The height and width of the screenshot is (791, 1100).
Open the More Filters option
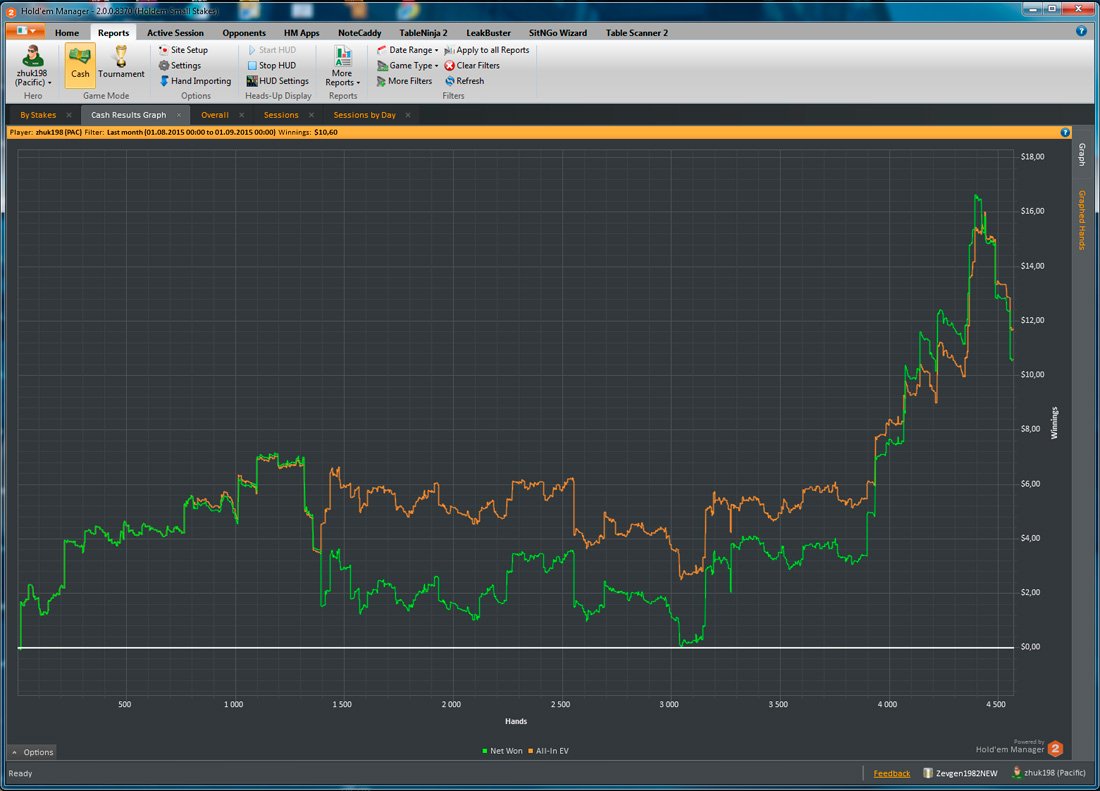coord(404,81)
